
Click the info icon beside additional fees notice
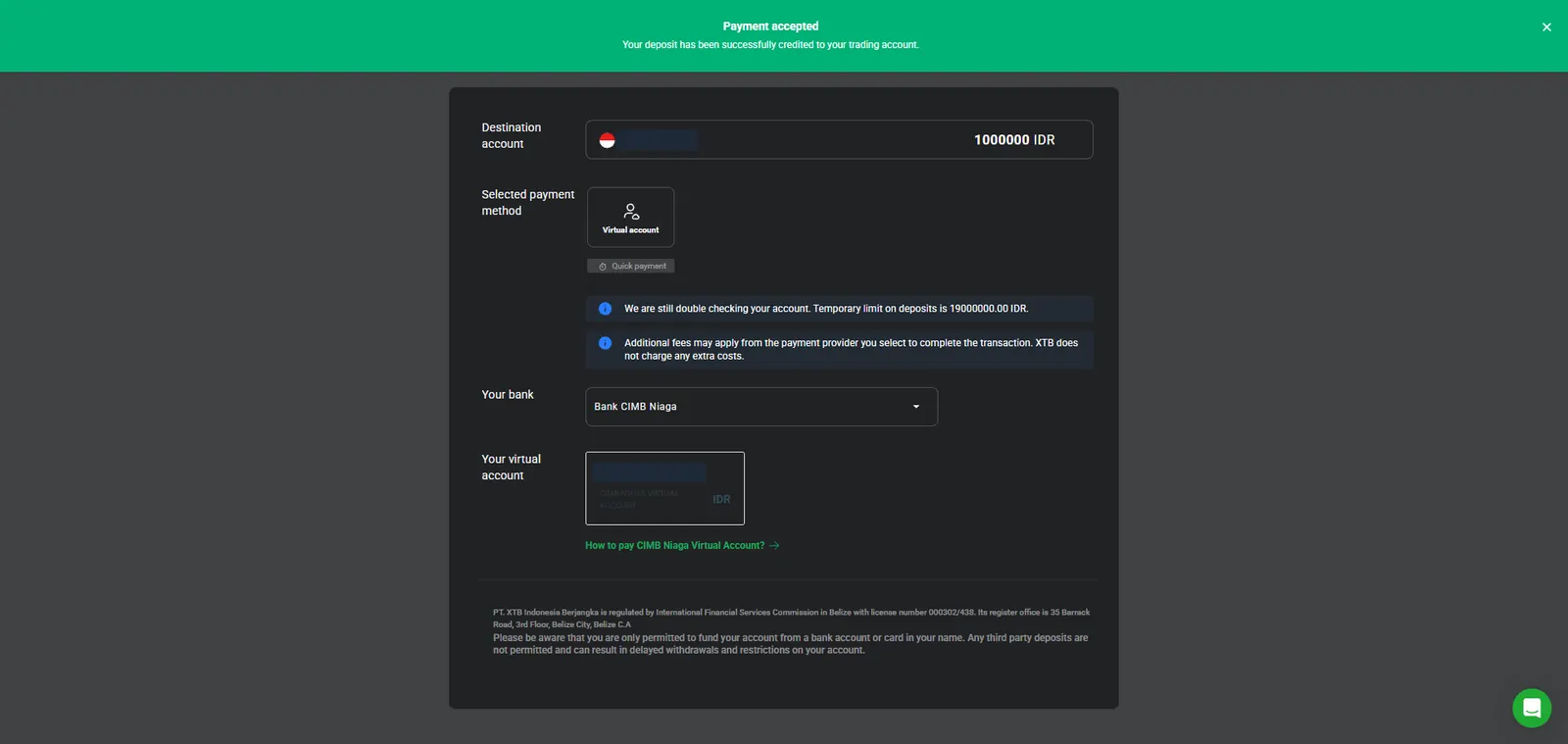pos(605,343)
